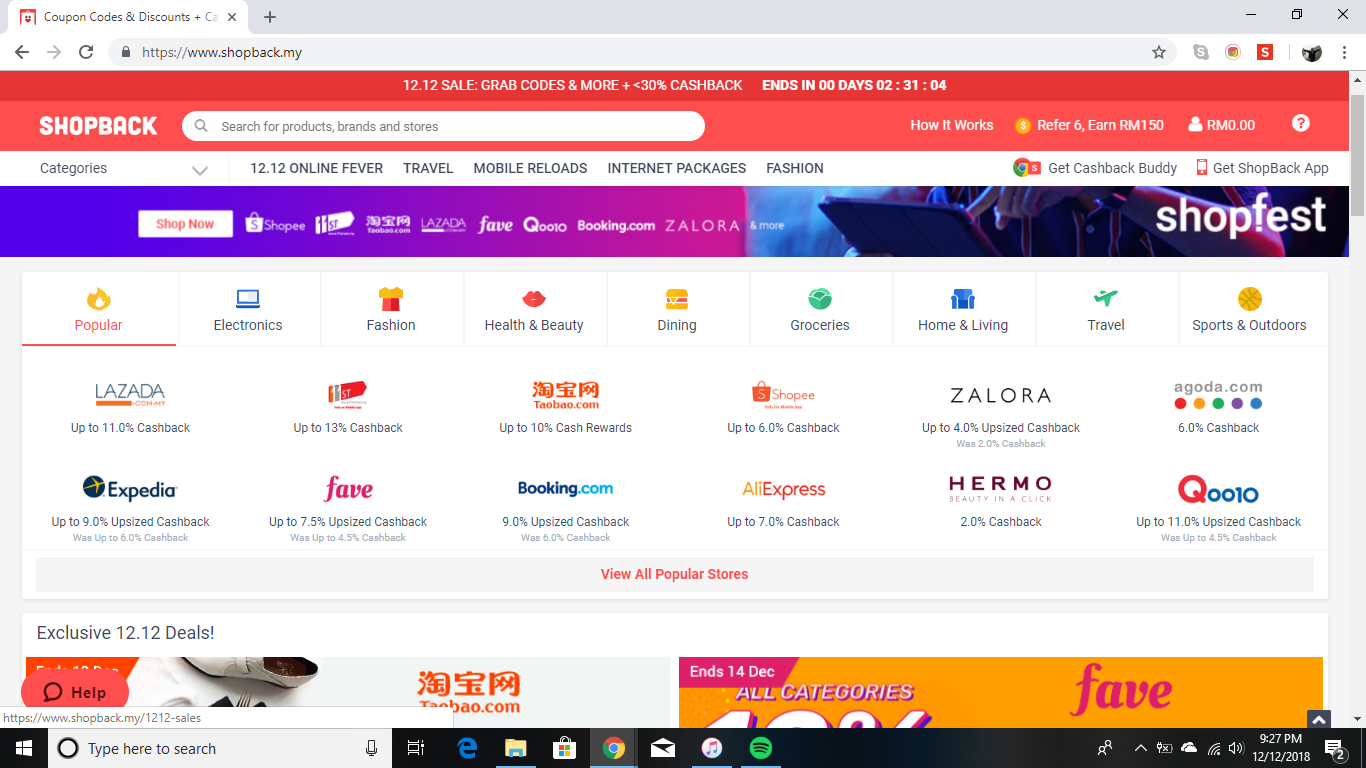This screenshot has height=768, width=1366.
Task: Open the FASHION menu item
Action: click(795, 168)
